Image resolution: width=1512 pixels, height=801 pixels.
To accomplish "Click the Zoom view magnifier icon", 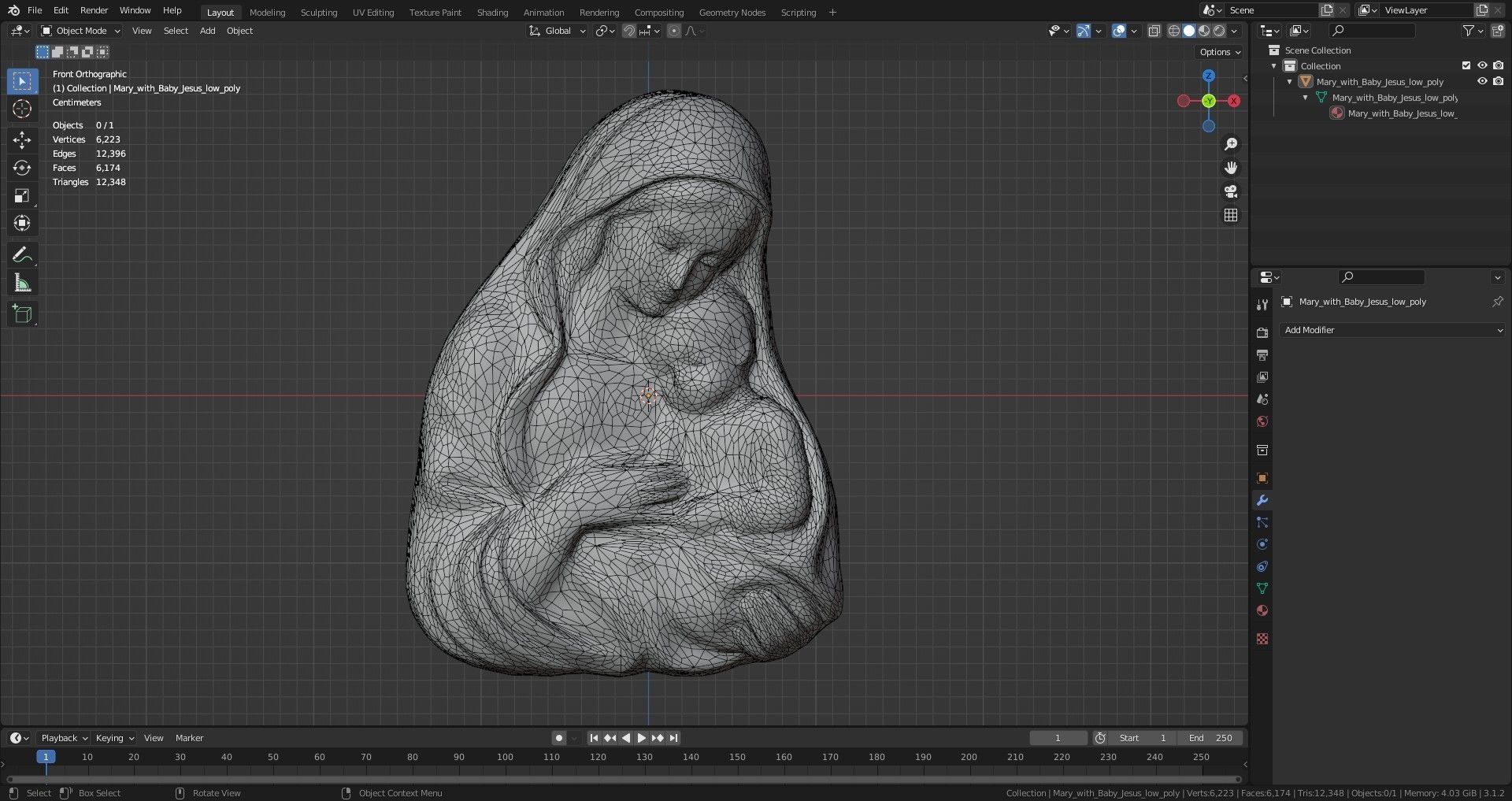I will pyautogui.click(x=1231, y=144).
